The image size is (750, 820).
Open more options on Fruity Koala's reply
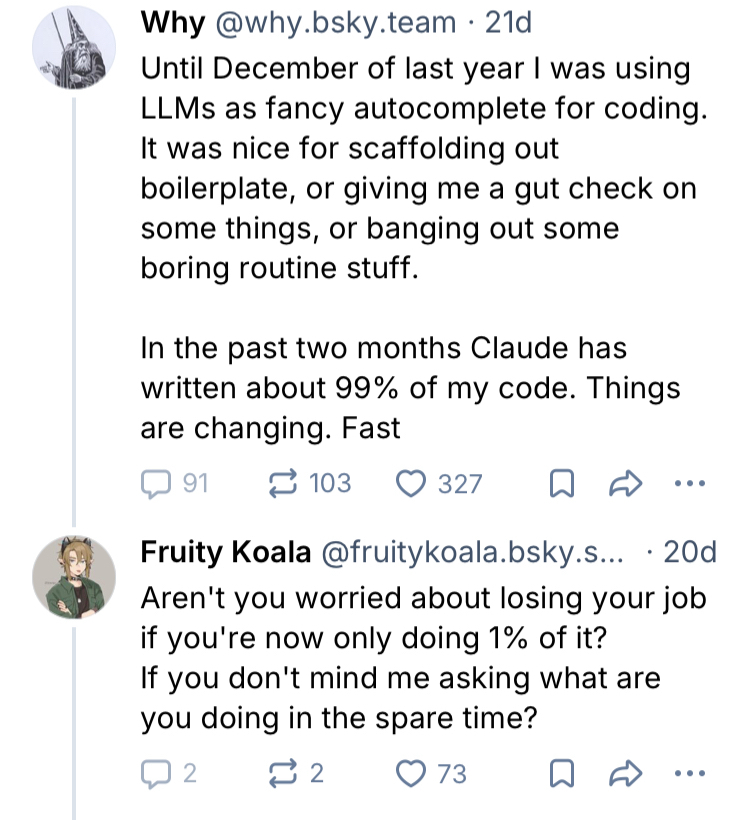point(688,773)
